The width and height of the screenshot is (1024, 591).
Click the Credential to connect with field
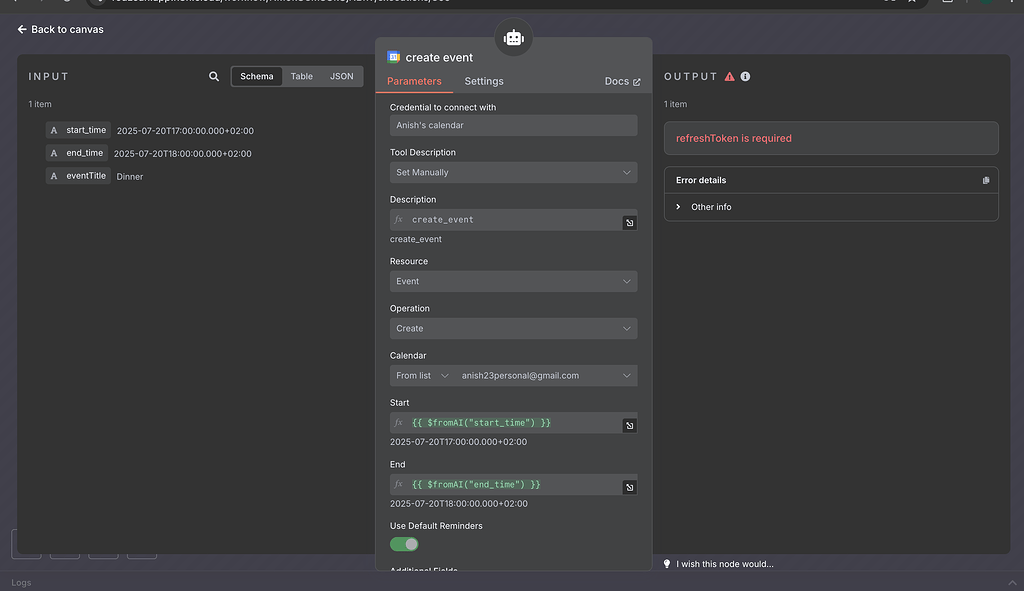513,125
